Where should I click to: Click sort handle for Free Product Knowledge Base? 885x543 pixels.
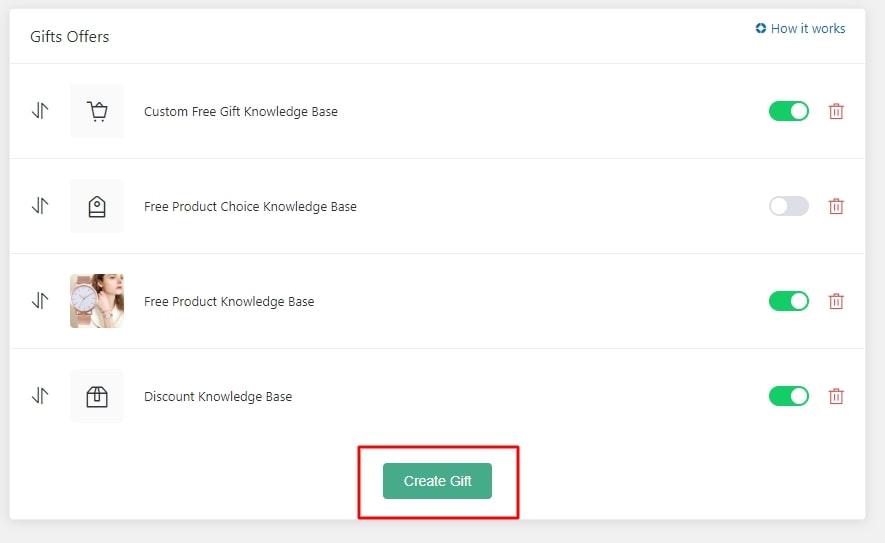pos(40,301)
